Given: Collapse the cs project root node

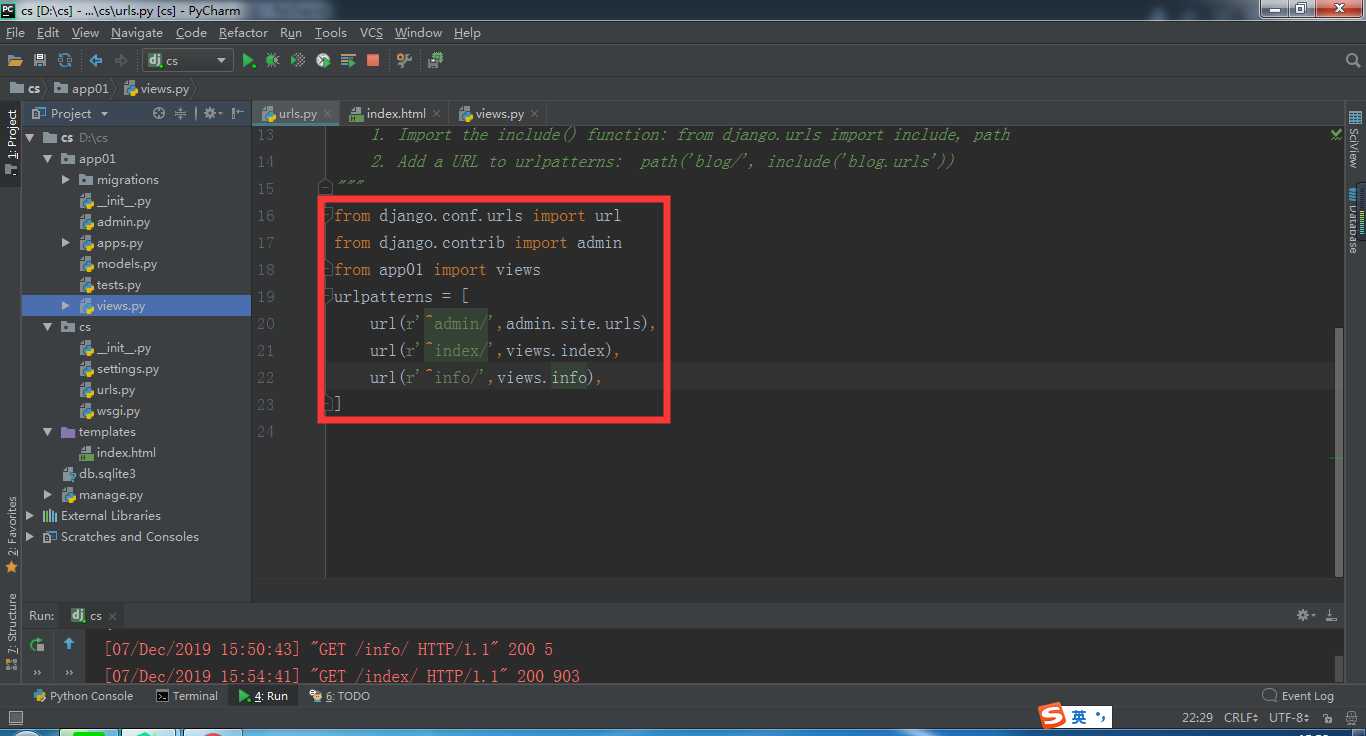Looking at the screenshot, I should click(29, 138).
